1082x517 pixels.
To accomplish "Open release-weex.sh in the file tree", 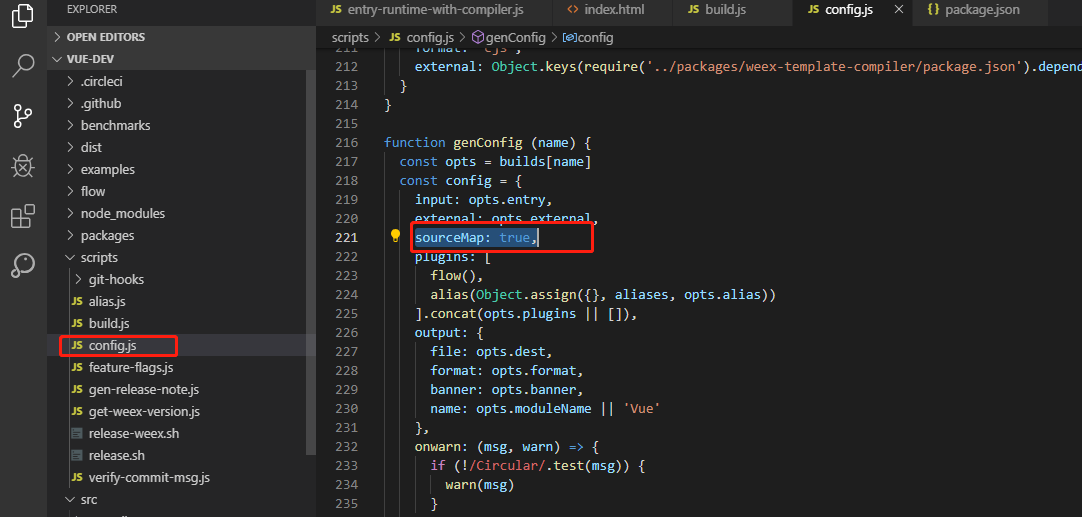I will [134, 433].
